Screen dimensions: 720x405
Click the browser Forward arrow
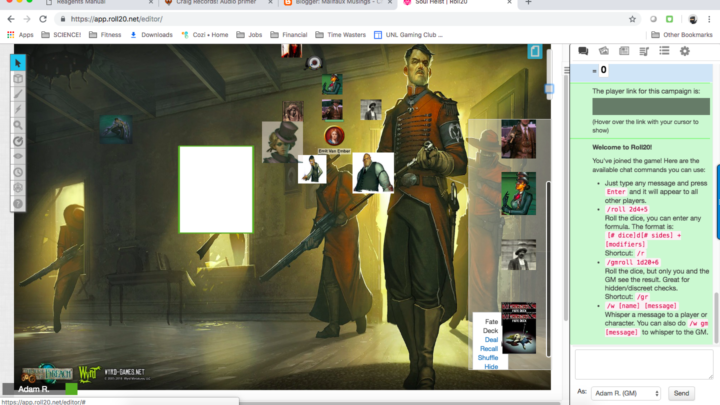tap(27, 19)
